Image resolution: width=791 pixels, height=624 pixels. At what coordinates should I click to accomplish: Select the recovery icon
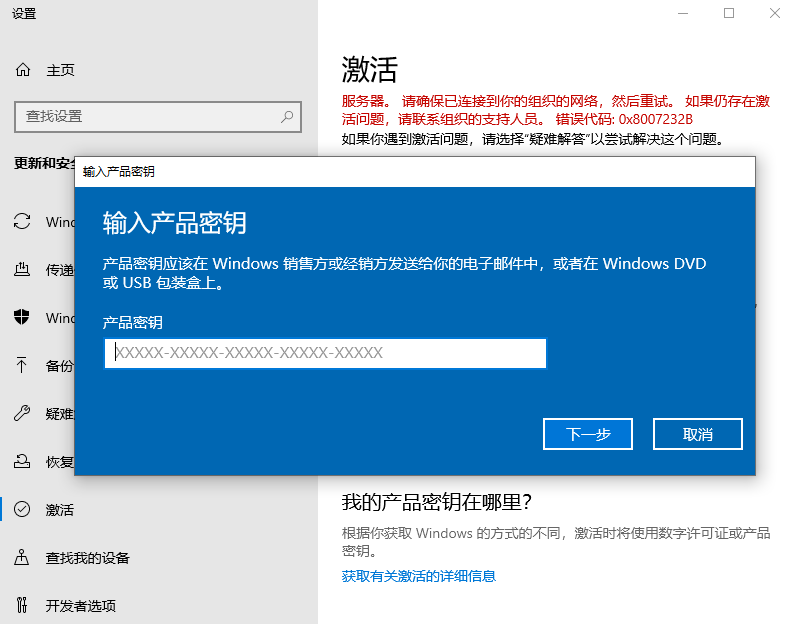click(x=22, y=461)
